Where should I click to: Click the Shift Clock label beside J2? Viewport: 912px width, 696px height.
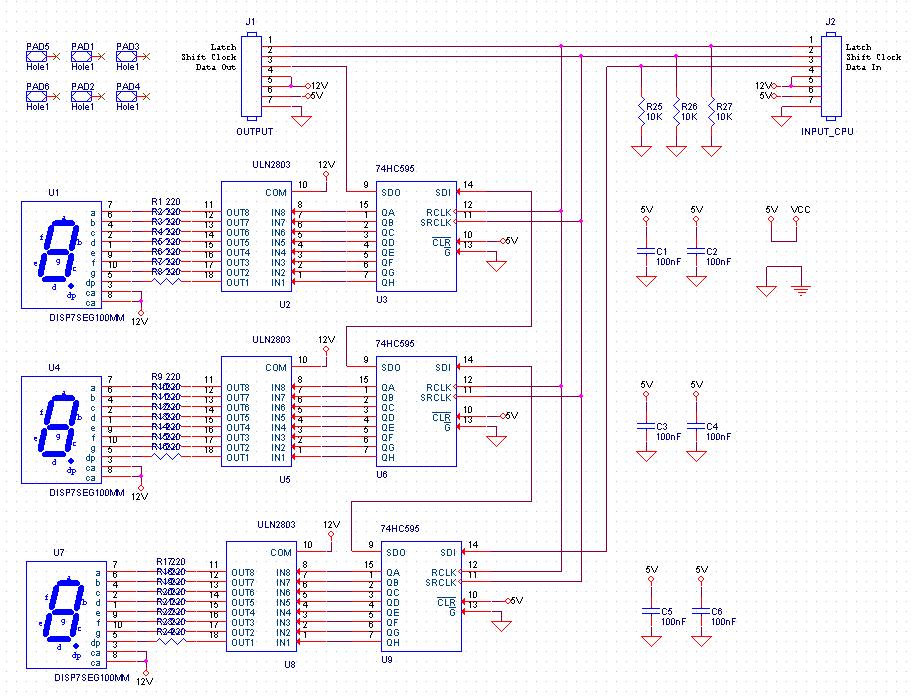tap(874, 56)
